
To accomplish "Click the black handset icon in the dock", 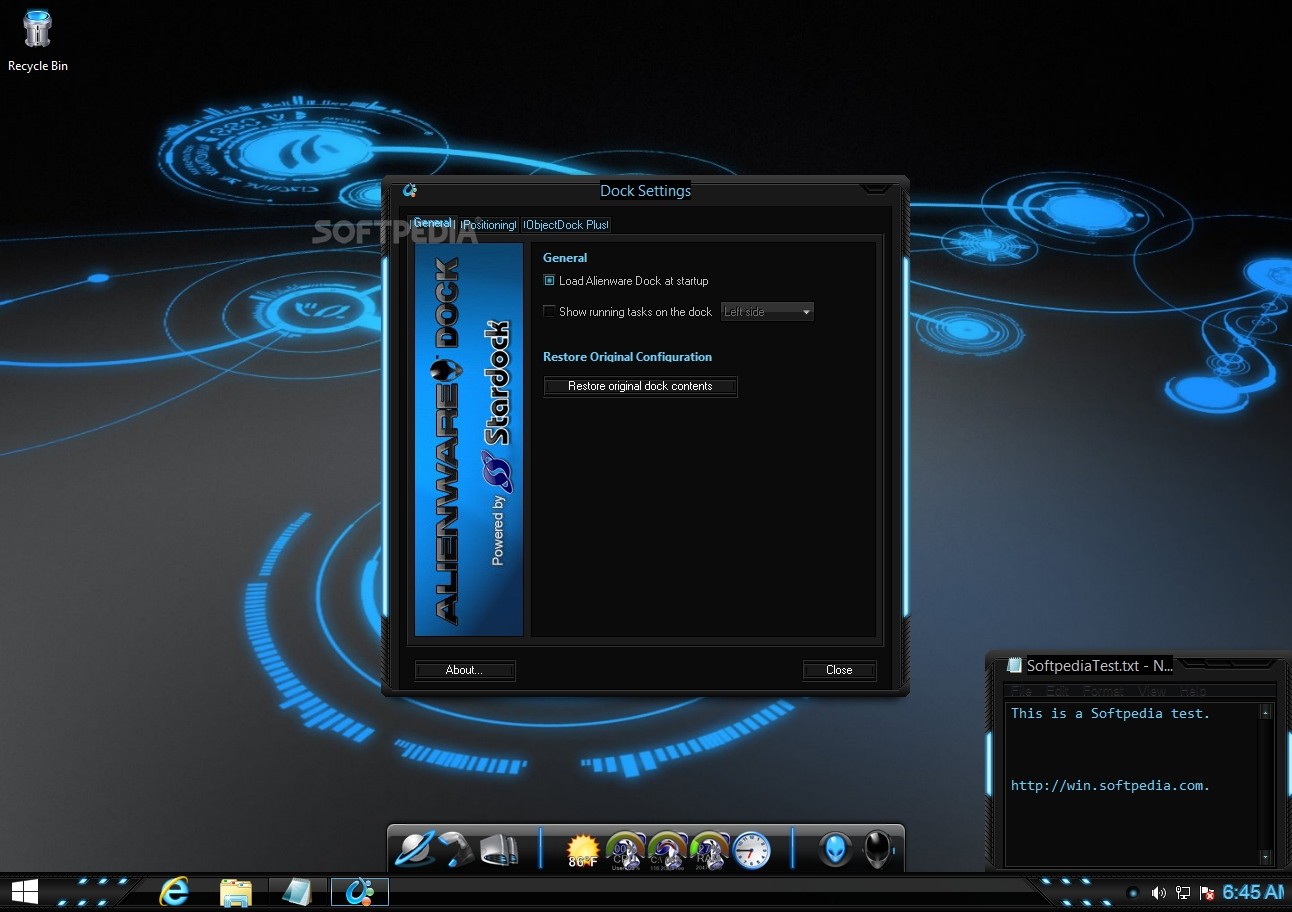I will coord(456,849).
